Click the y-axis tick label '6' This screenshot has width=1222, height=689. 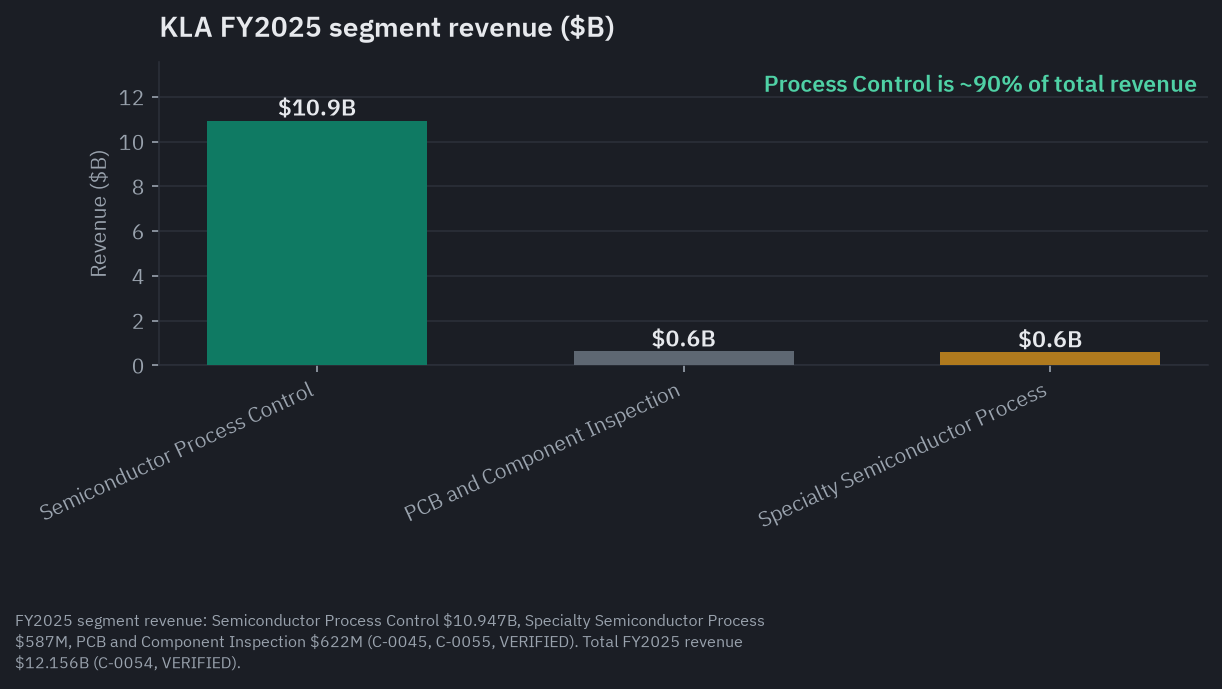pyautogui.click(x=139, y=231)
